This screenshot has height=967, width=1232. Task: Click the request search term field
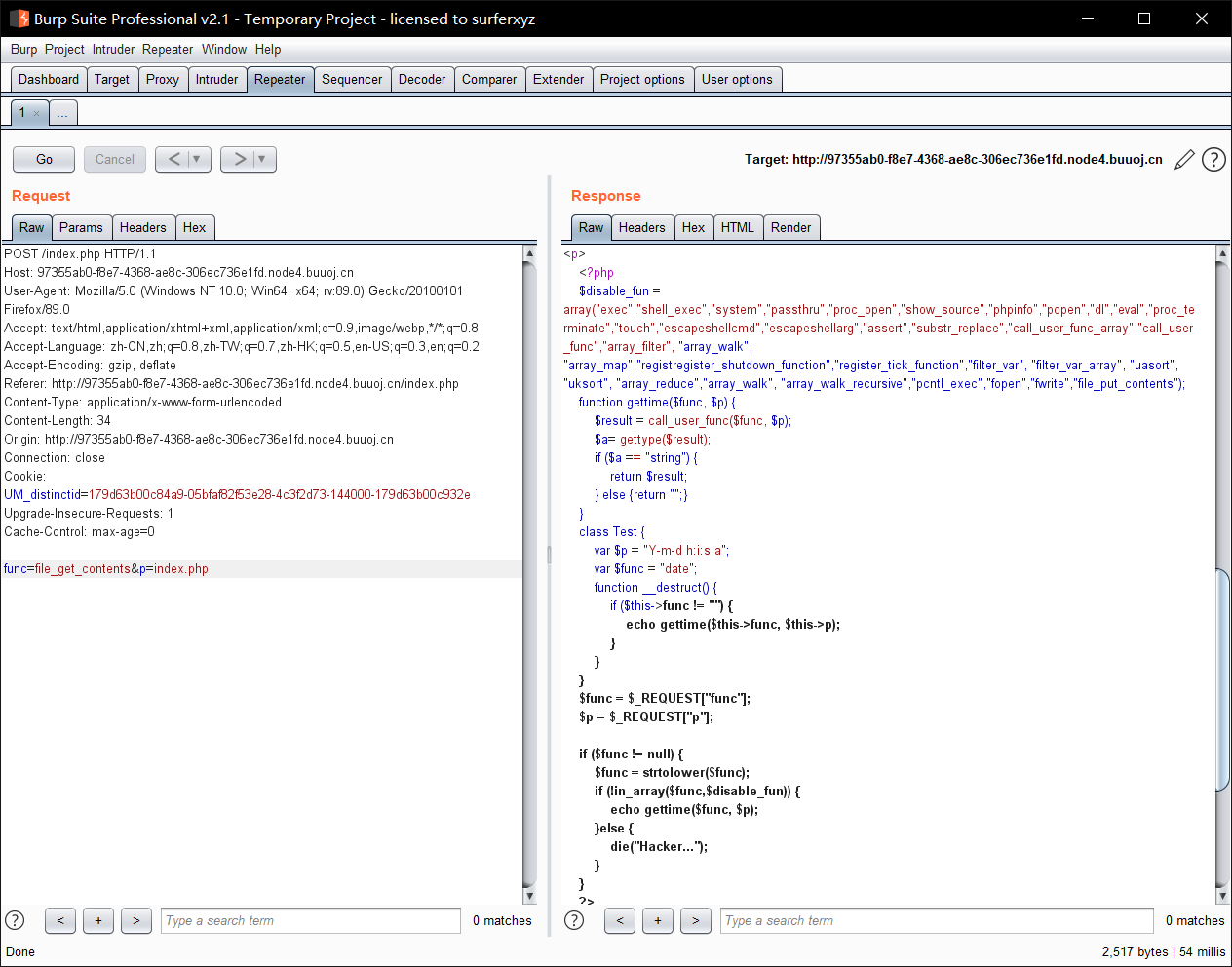pyautogui.click(x=311, y=920)
